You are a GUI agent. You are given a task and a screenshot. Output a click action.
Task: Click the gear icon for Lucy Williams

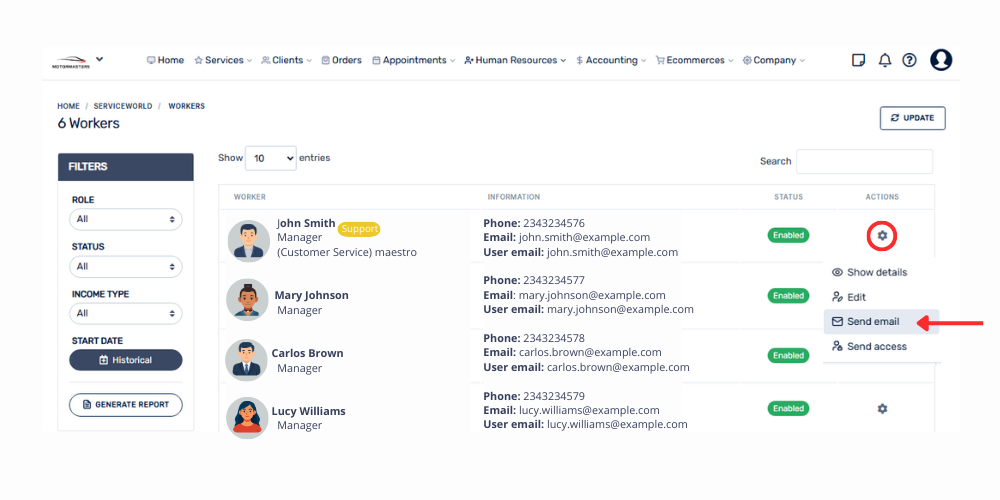point(882,408)
